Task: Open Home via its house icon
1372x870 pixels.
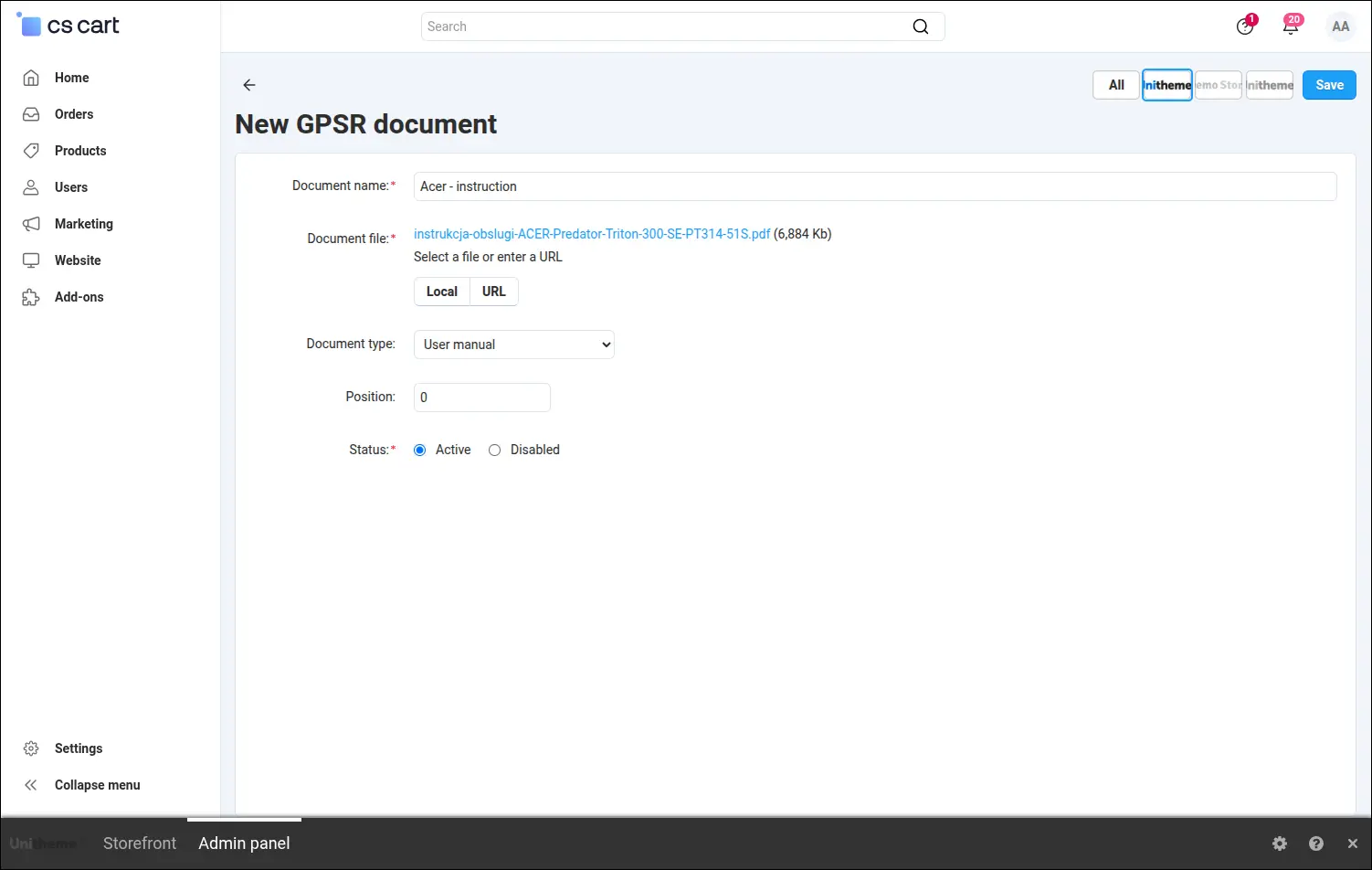Action: (x=31, y=78)
